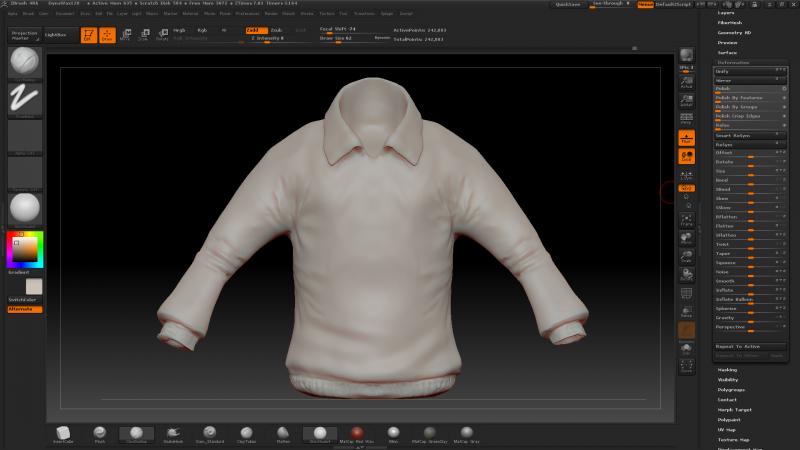
Task: Toggle the XYZ rotation axis button
Action: pos(686,188)
